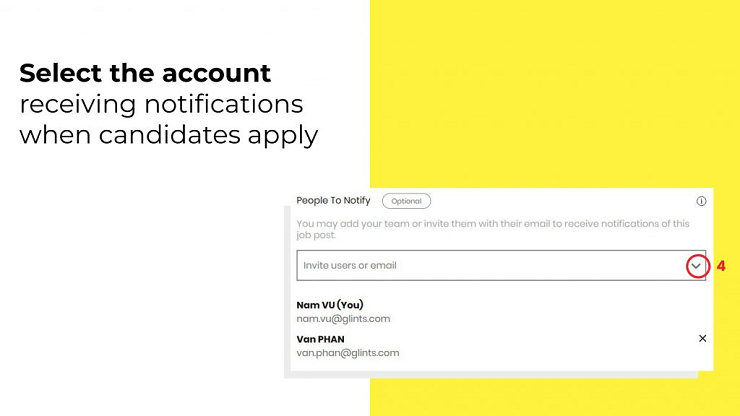Click the red step number 4
The height and width of the screenshot is (416, 740).
point(721,266)
